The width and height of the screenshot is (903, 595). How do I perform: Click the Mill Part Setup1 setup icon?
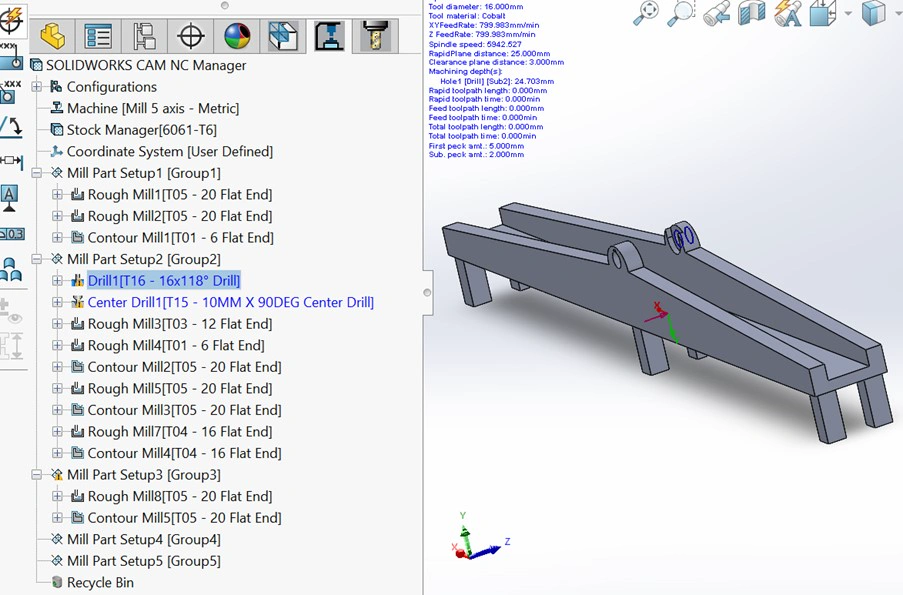tap(56, 173)
